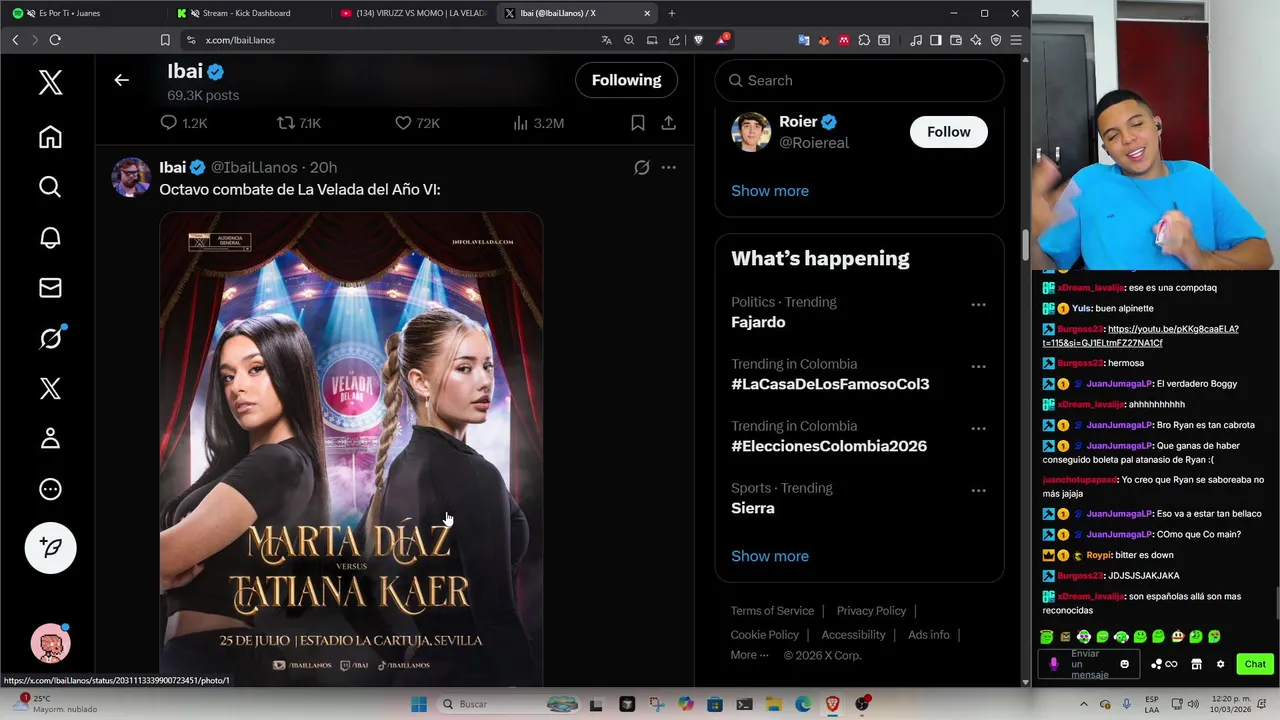
Task: Go back with the profile header arrow
Action: [121, 80]
